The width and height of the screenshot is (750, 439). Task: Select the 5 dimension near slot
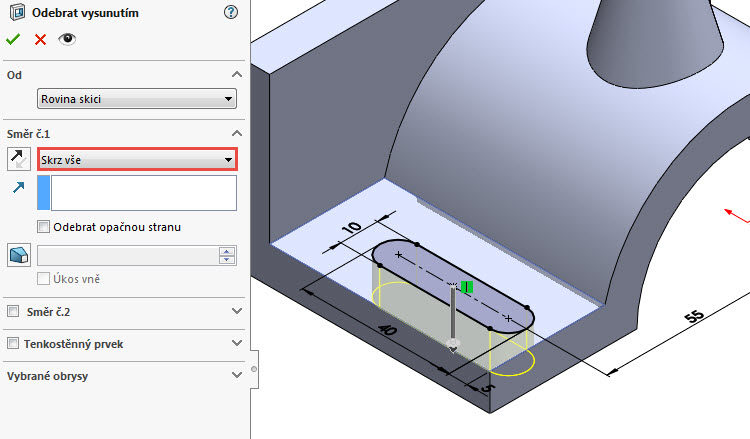[485, 388]
